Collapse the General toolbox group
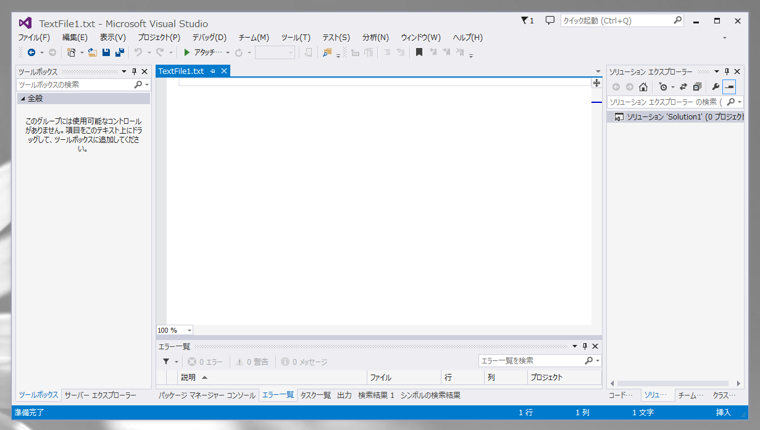Screen dimensions: 760x430 [x=23, y=98]
